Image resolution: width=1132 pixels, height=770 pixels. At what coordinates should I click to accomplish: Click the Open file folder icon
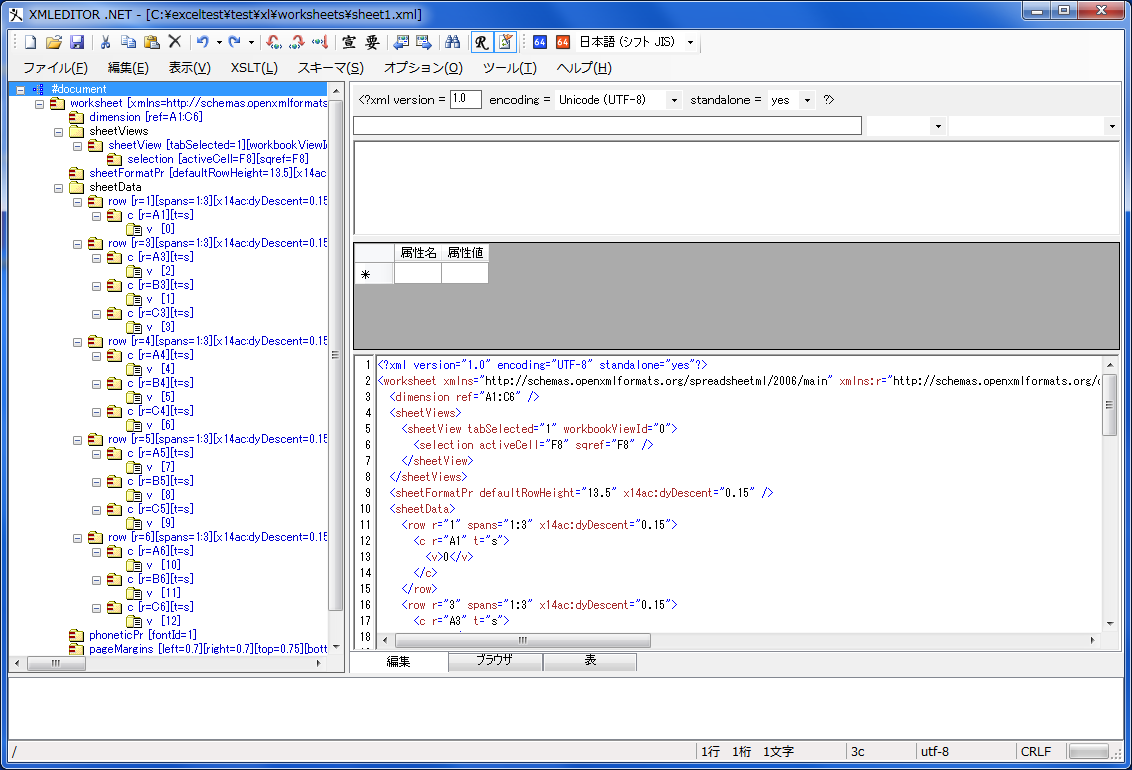tap(54, 42)
